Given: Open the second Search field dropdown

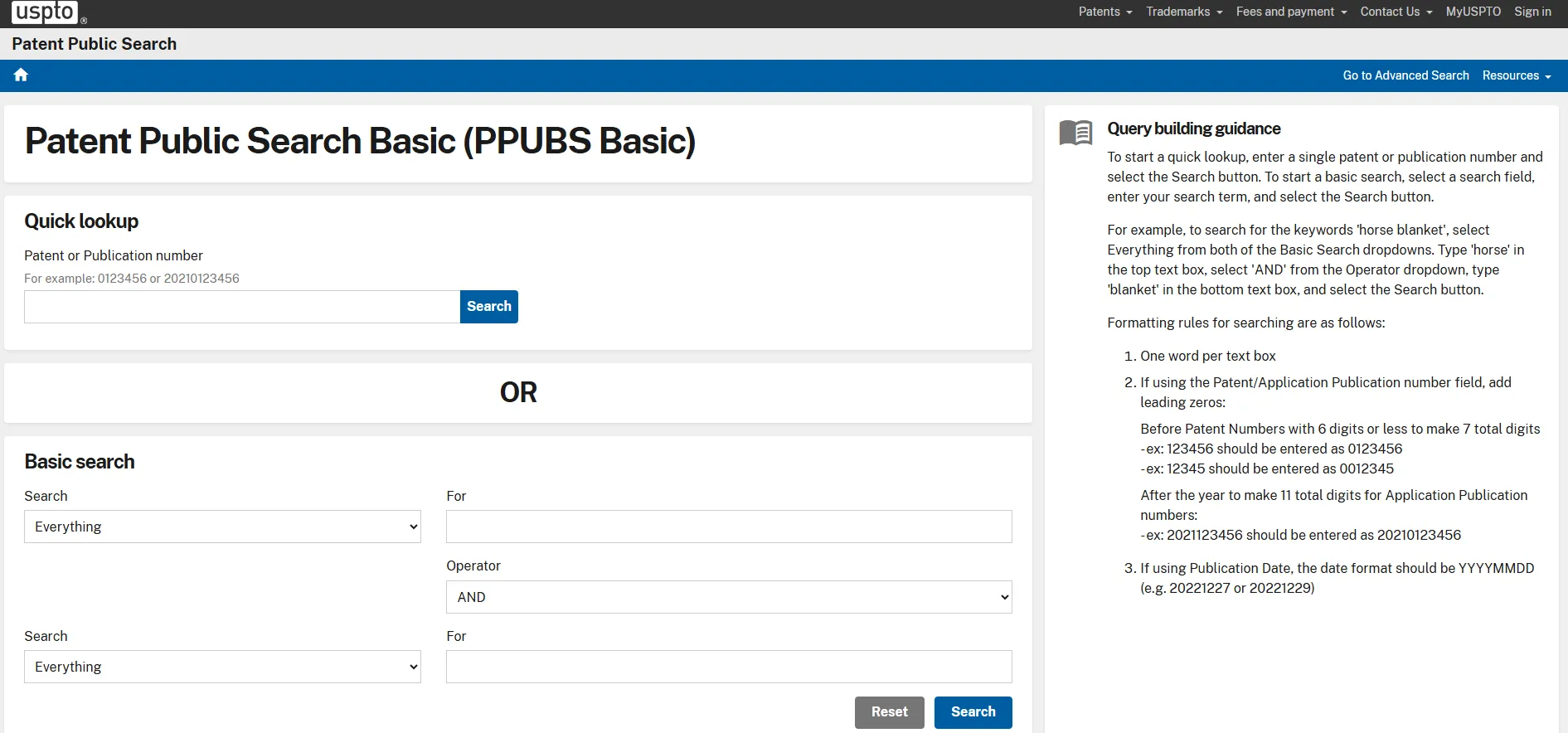Looking at the screenshot, I should pyautogui.click(x=222, y=667).
